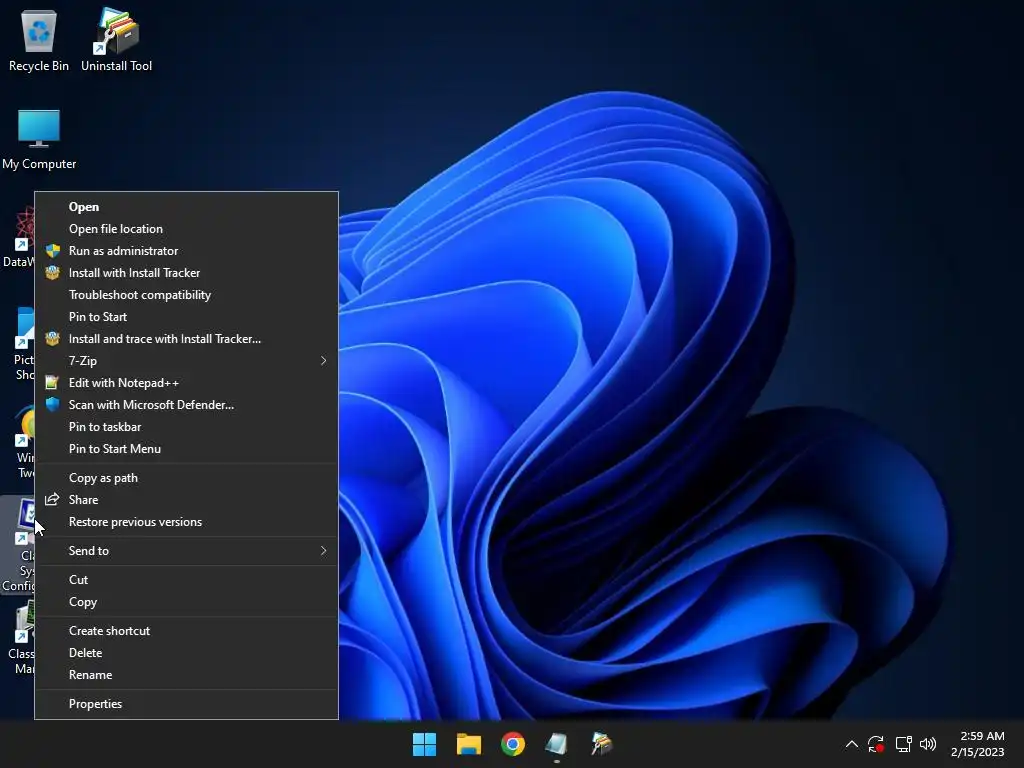
Task: Open the volume speaker tray icon
Action: click(x=928, y=744)
